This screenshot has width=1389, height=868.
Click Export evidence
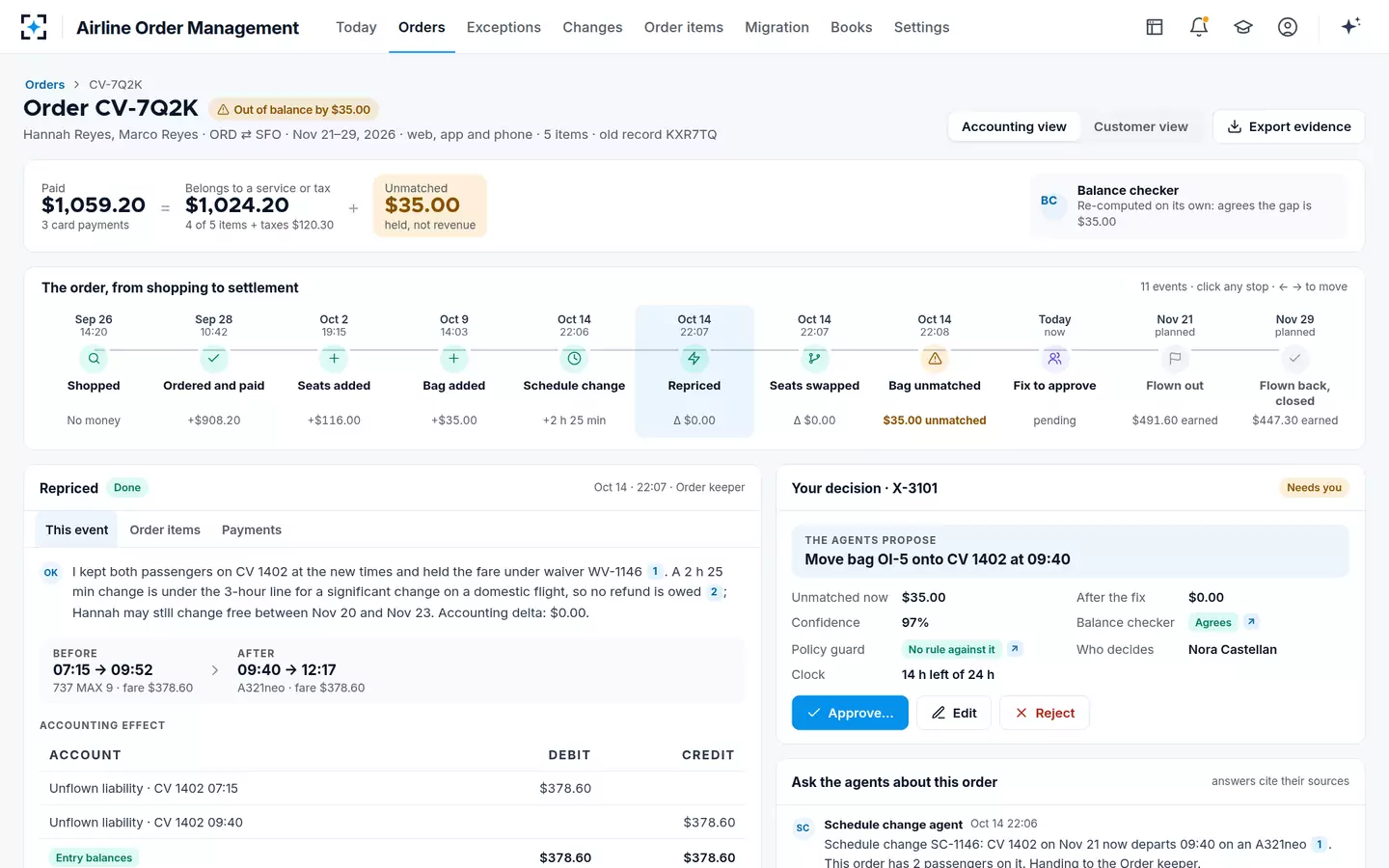click(x=1289, y=126)
